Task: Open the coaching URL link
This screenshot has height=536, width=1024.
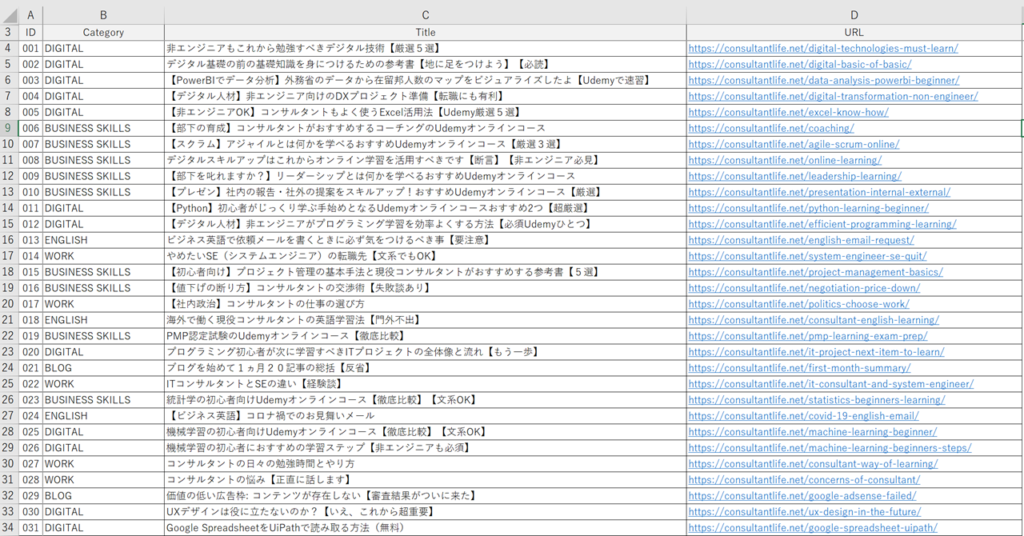Action: coord(771,128)
